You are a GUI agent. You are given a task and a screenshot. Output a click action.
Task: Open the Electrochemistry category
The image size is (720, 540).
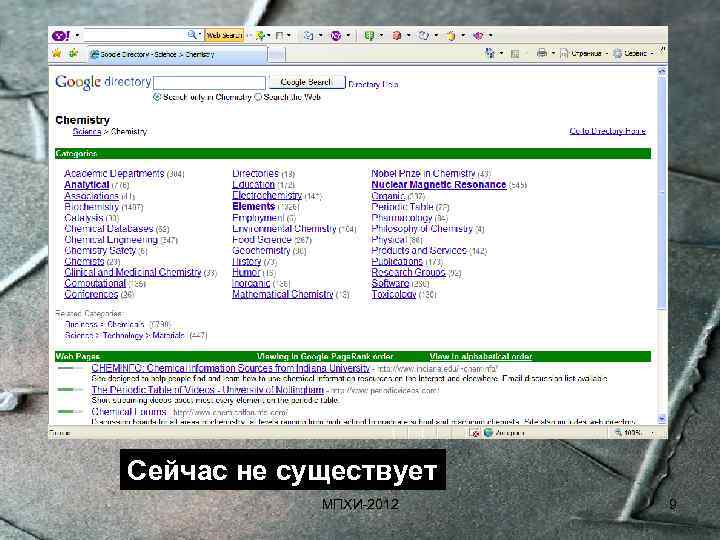267,195
